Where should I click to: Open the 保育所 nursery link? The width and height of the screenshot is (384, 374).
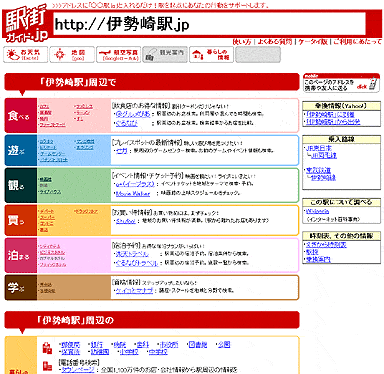(70, 352)
